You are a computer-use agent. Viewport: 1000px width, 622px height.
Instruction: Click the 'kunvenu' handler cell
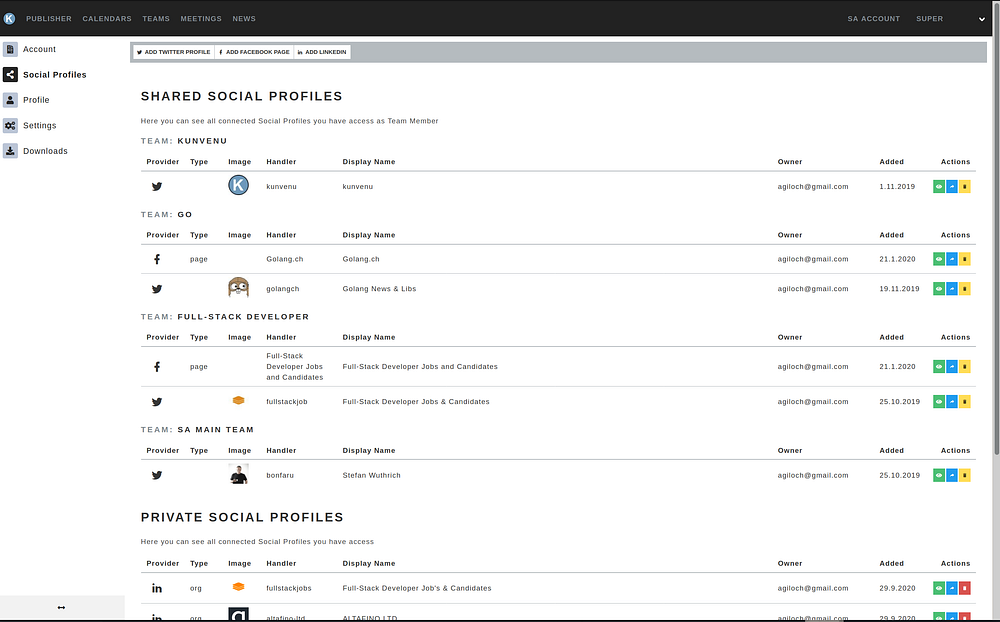click(281, 187)
